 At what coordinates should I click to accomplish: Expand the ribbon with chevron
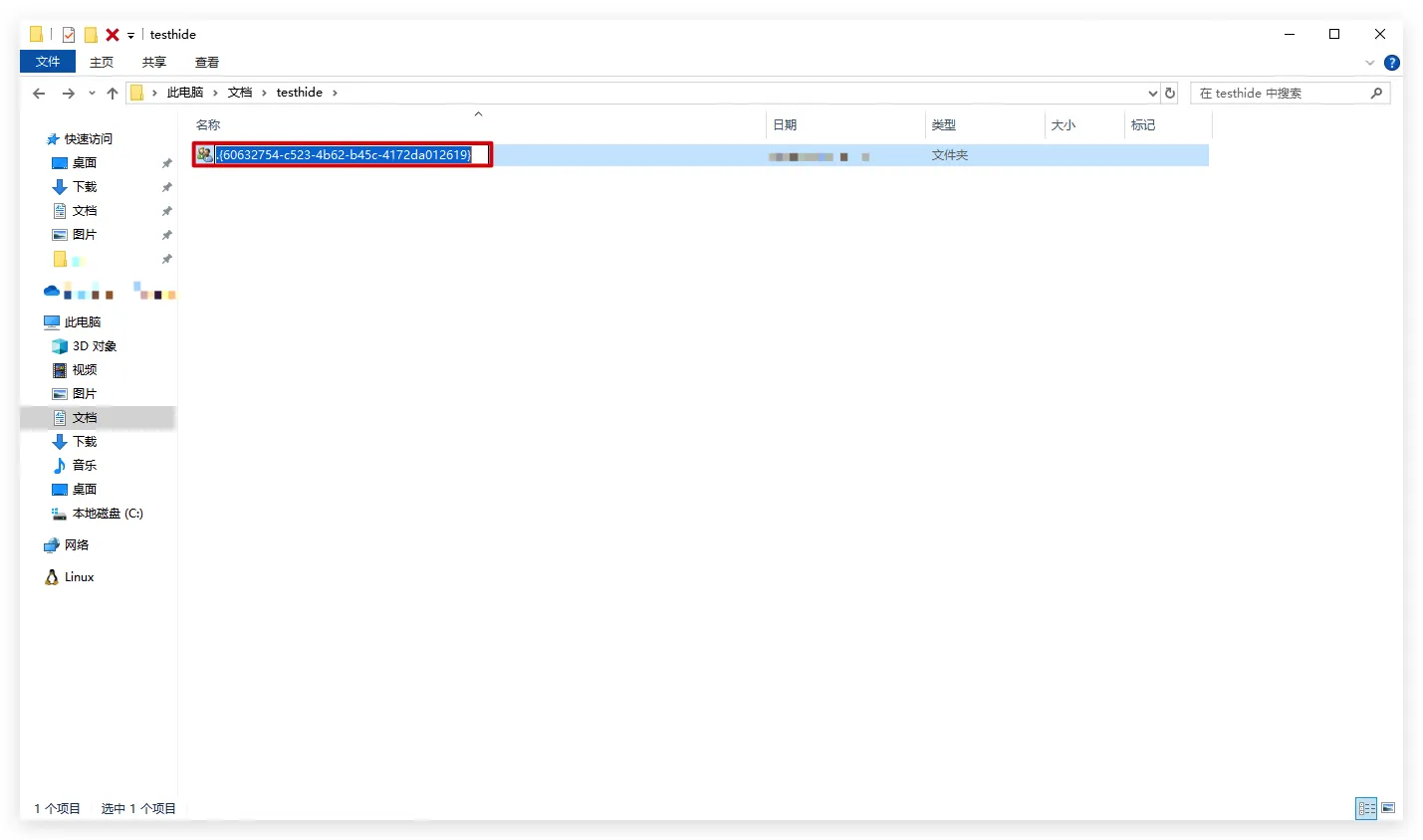pyautogui.click(x=1370, y=63)
